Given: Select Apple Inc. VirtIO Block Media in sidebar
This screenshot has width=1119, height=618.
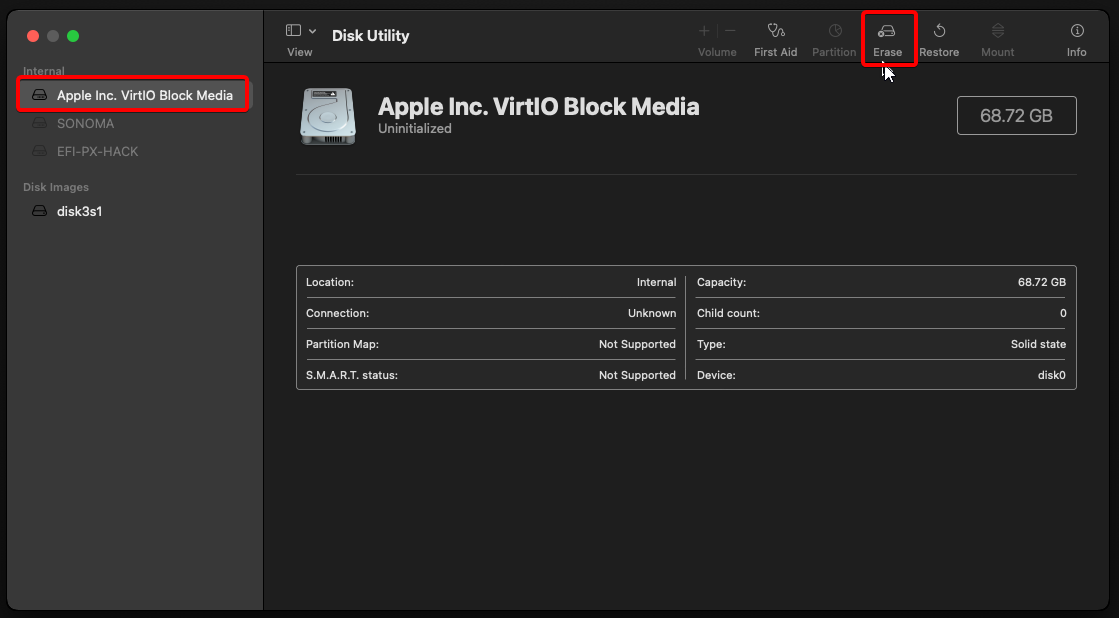Looking at the screenshot, I should tap(133, 95).
